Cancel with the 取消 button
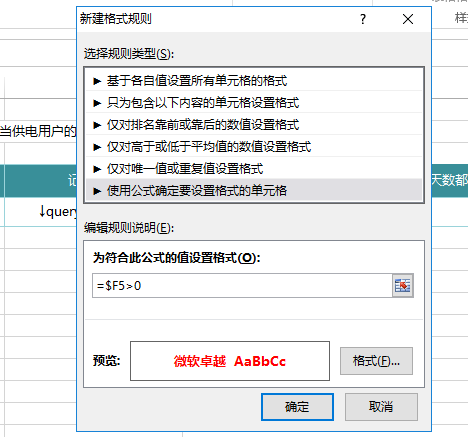The height and width of the screenshot is (437, 468). point(381,407)
